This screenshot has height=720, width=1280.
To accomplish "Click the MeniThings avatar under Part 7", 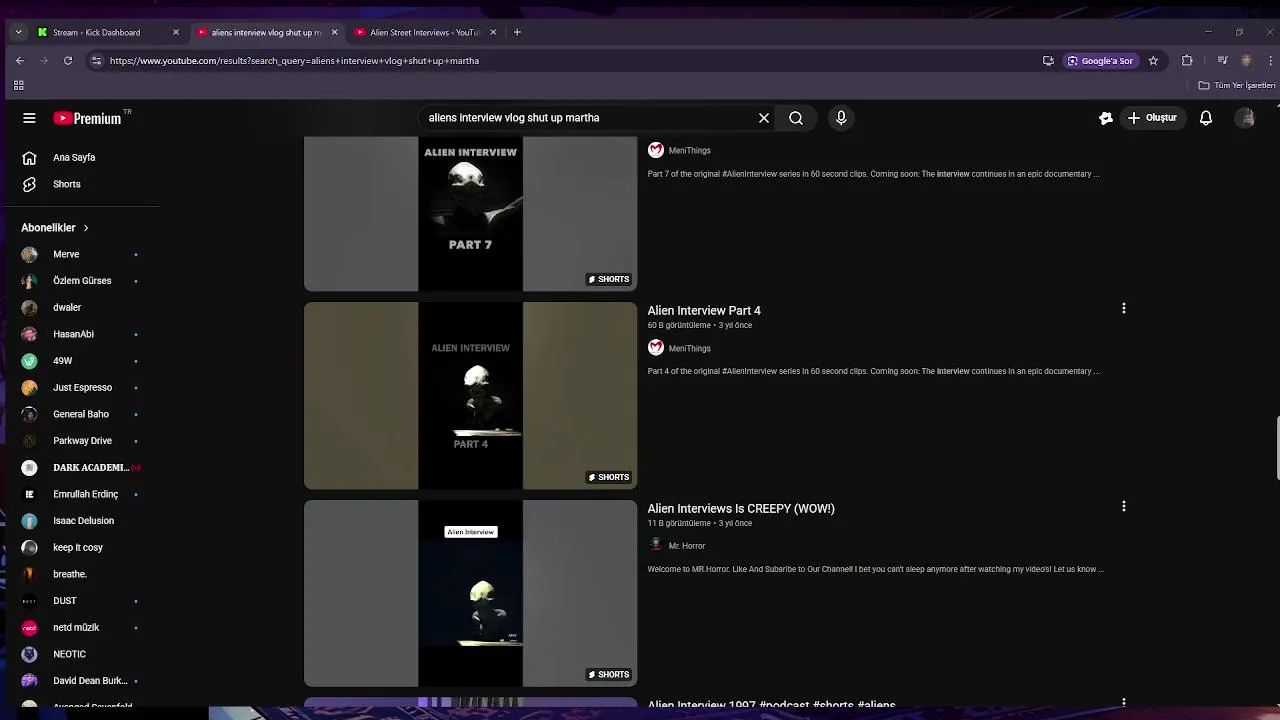I will point(656,150).
